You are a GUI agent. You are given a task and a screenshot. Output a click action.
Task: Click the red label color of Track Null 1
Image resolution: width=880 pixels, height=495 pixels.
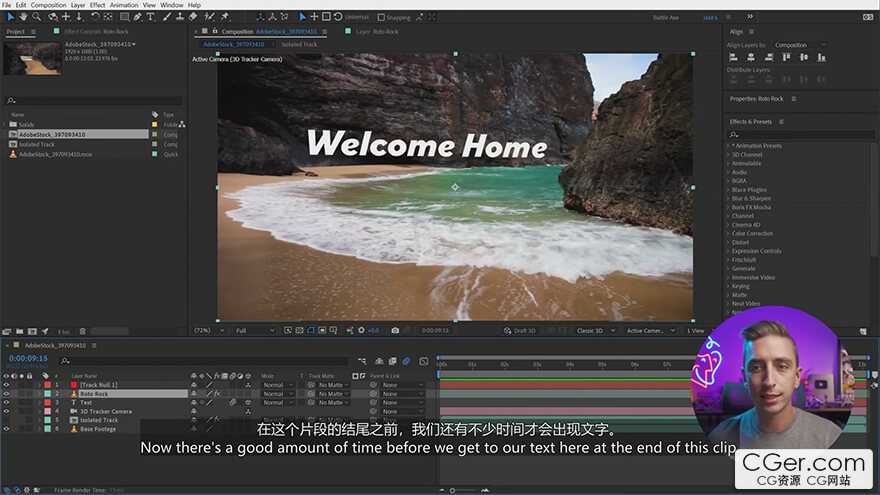coord(46,385)
